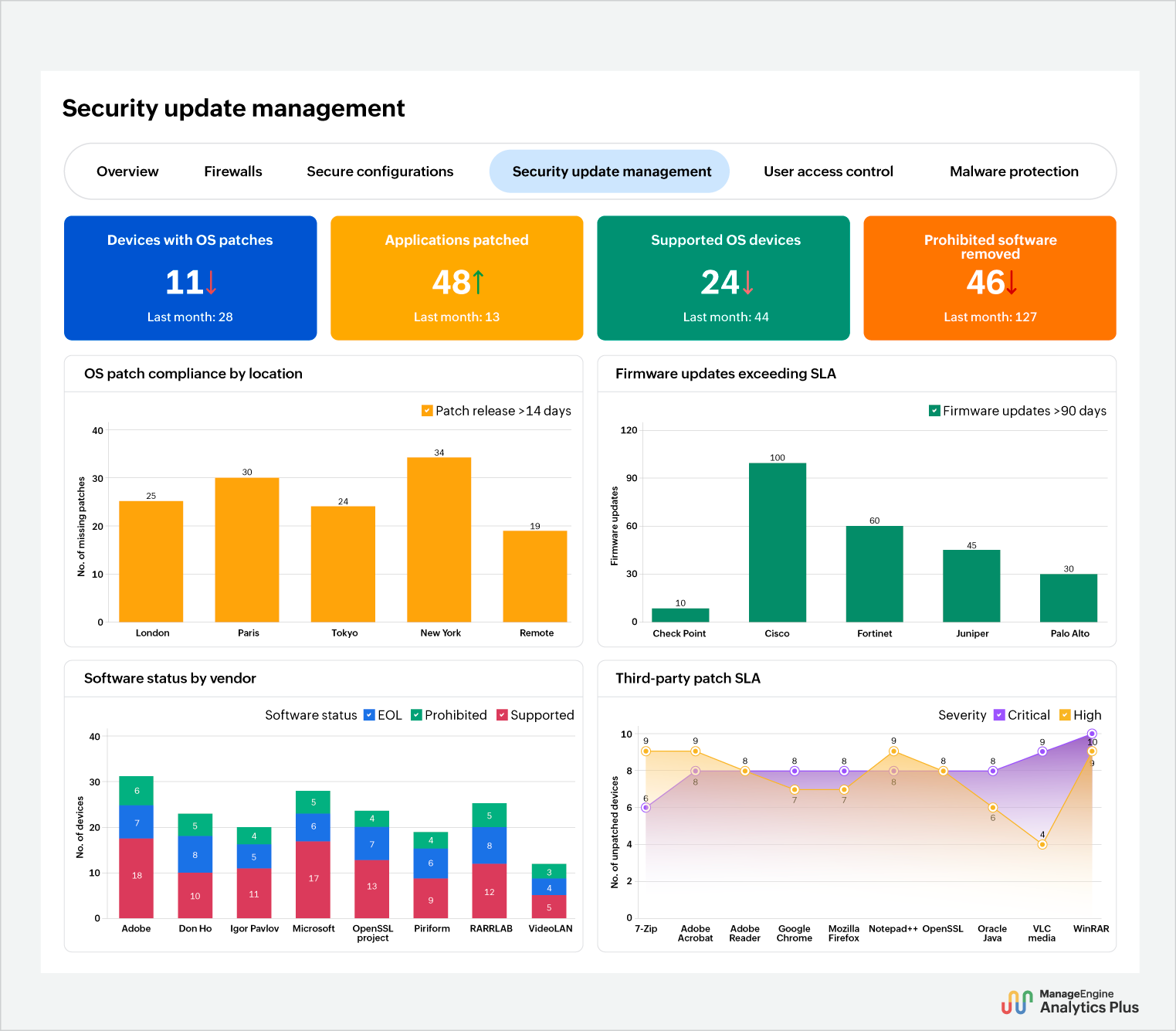Click the Critical data point for 7-Zip
The width and height of the screenshot is (1176, 1031).
point(646,808)
